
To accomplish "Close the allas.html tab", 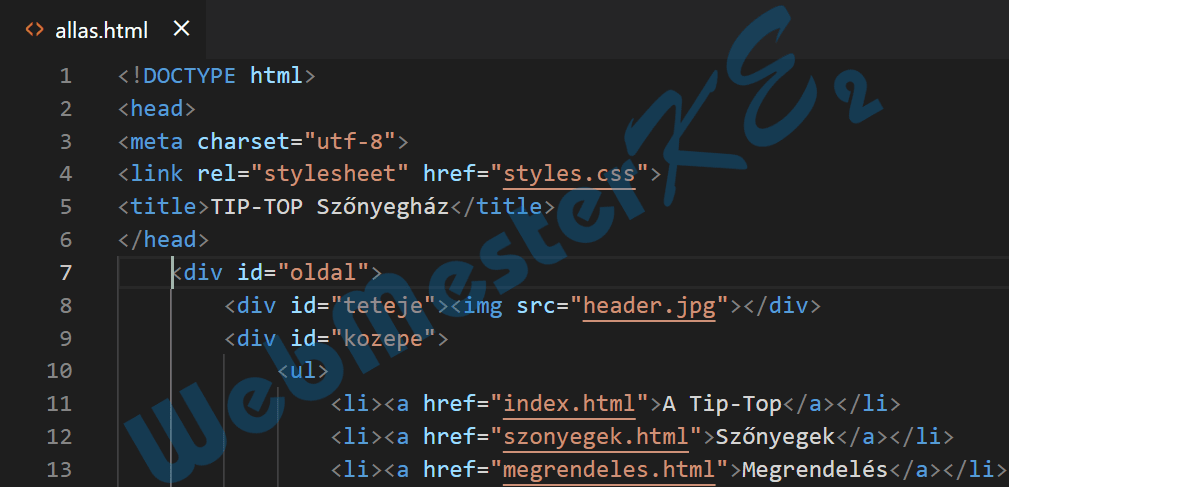I will [x=181, y=29].
